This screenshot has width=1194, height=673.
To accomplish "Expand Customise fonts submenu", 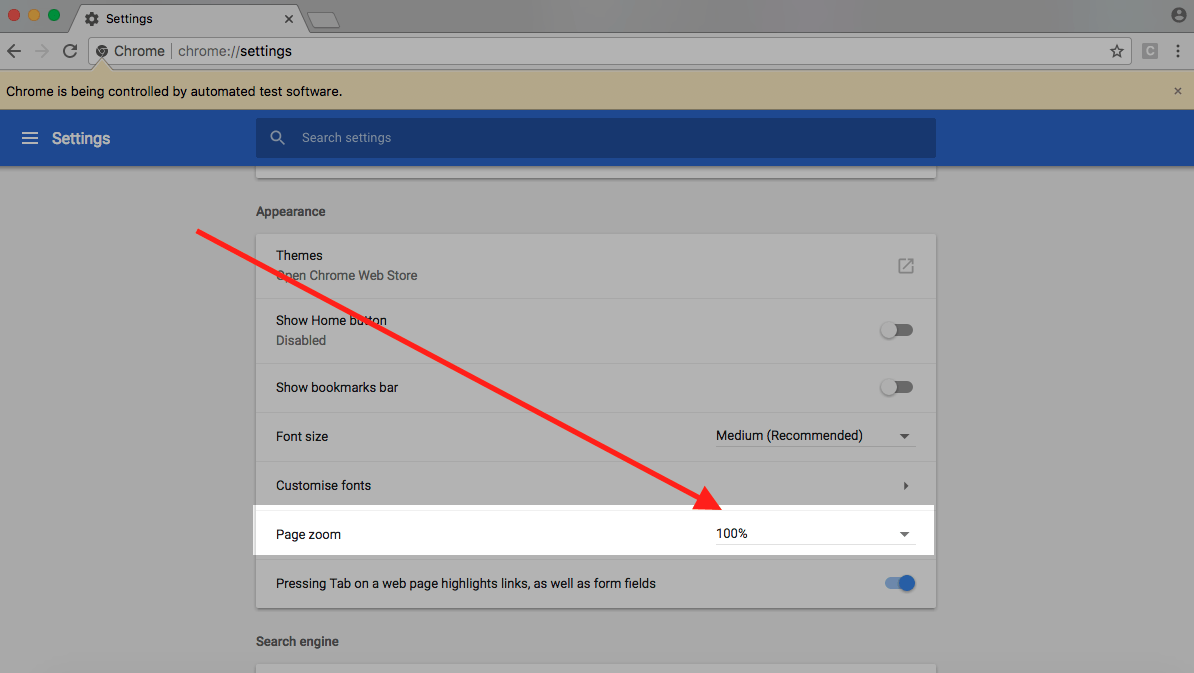I will tap(905, 486).
